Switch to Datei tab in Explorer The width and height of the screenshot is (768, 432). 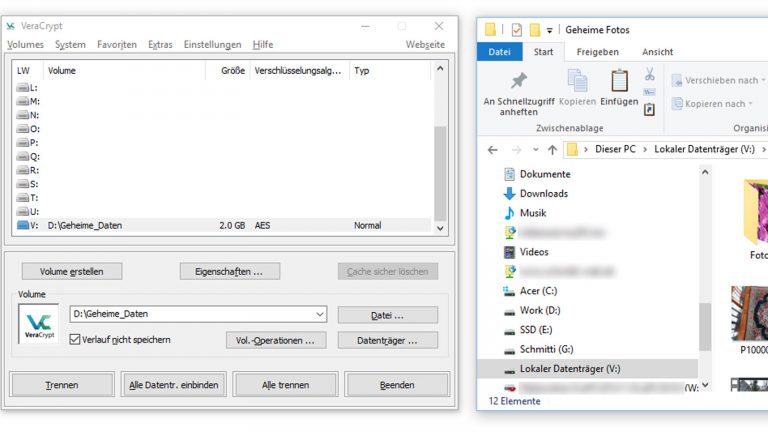(499, 52)
